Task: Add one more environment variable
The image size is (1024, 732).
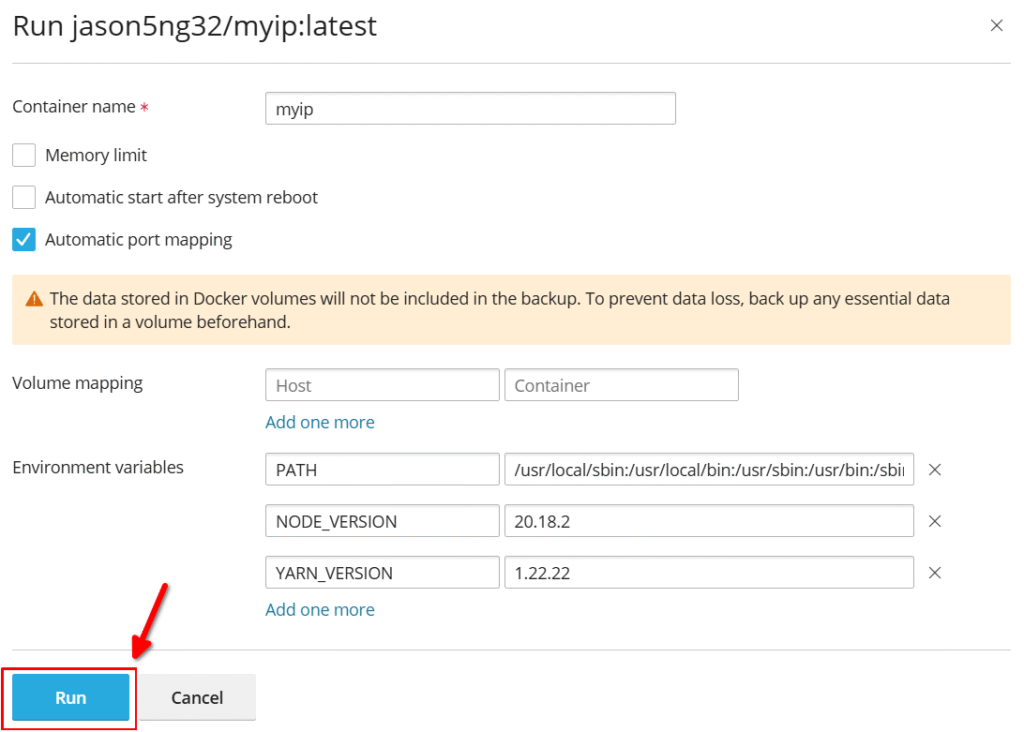Action: (320, 610)
